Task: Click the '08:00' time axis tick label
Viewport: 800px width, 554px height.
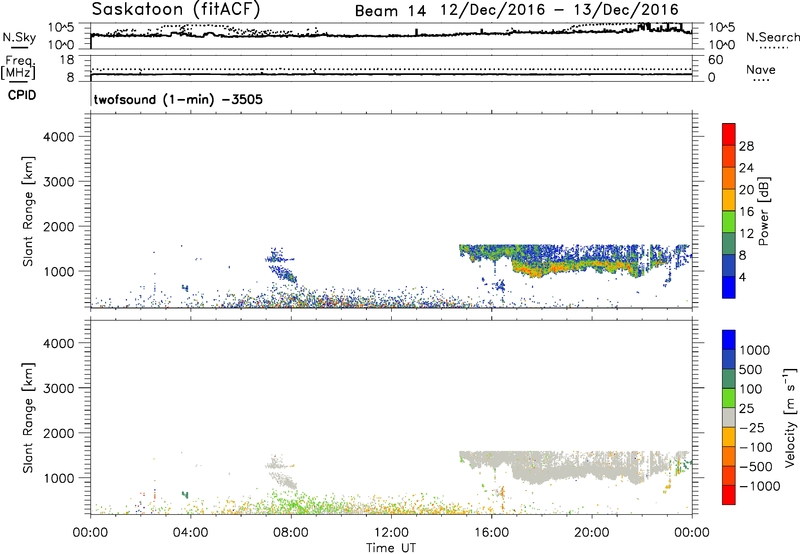Action: pos(291,533)
